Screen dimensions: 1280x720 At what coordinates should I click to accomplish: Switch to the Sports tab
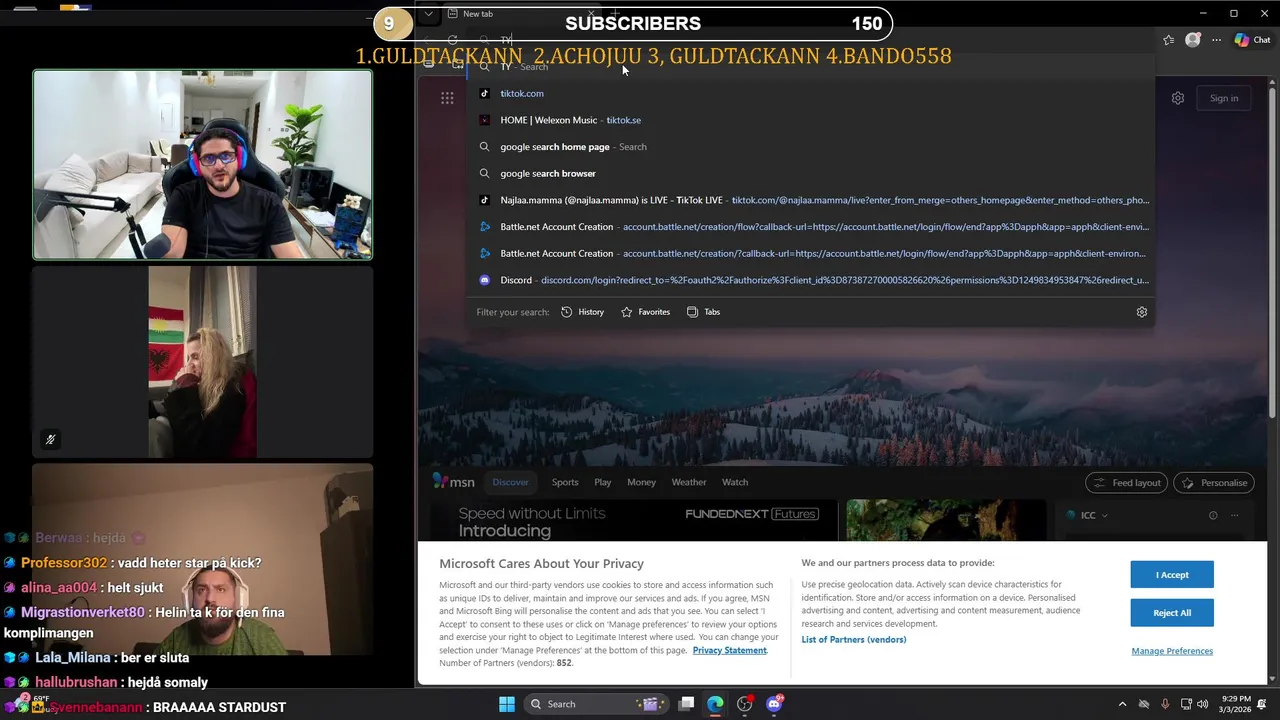[x=565, y=482]
